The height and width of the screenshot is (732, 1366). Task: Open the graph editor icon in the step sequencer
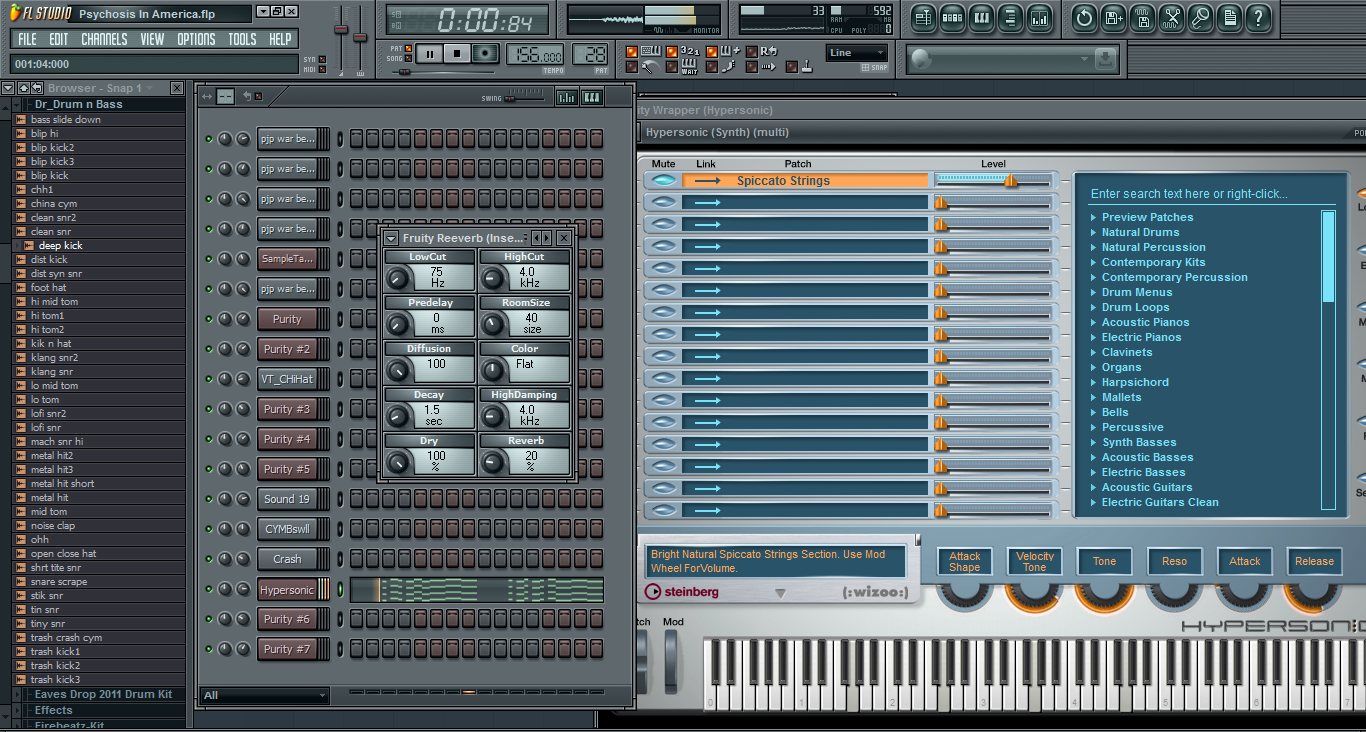[x=567, y=97]
